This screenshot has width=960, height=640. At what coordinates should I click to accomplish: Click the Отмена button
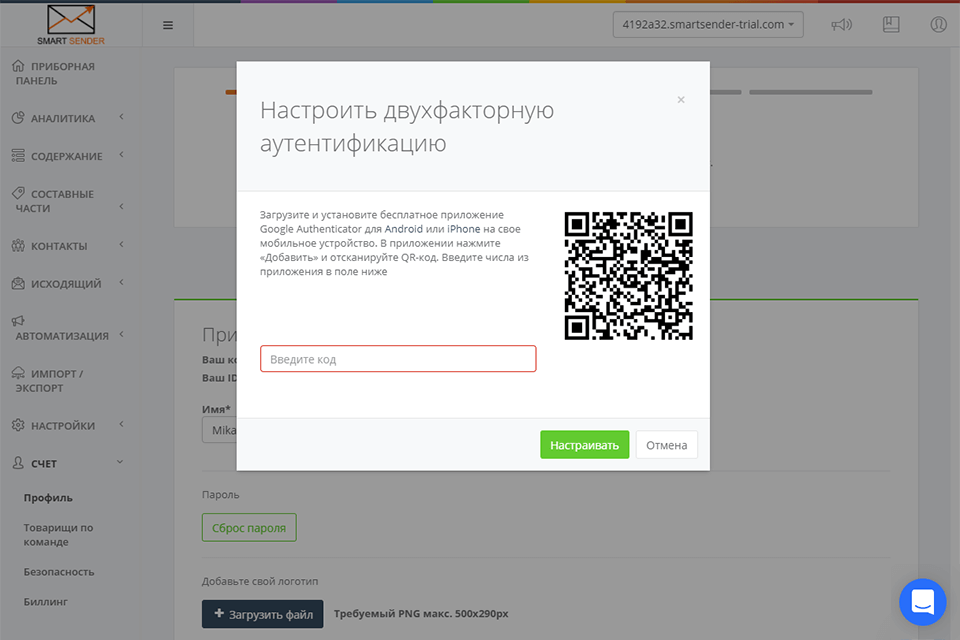tap(667, 445)
